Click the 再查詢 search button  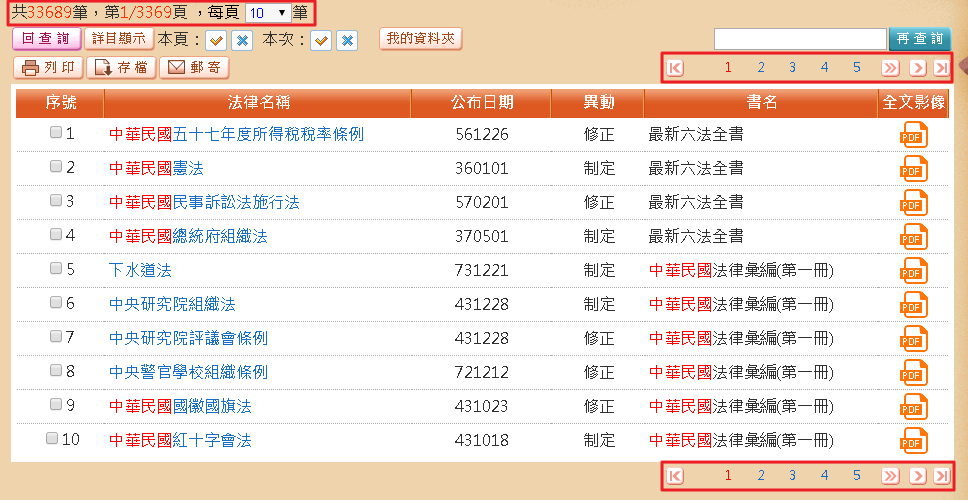(920, 39)
